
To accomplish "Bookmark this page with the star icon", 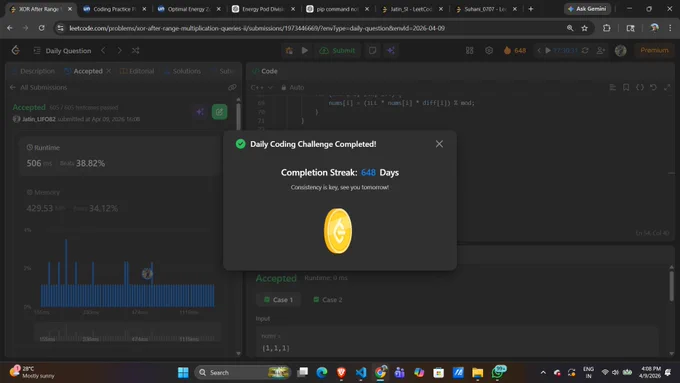I will click(584, 28).
